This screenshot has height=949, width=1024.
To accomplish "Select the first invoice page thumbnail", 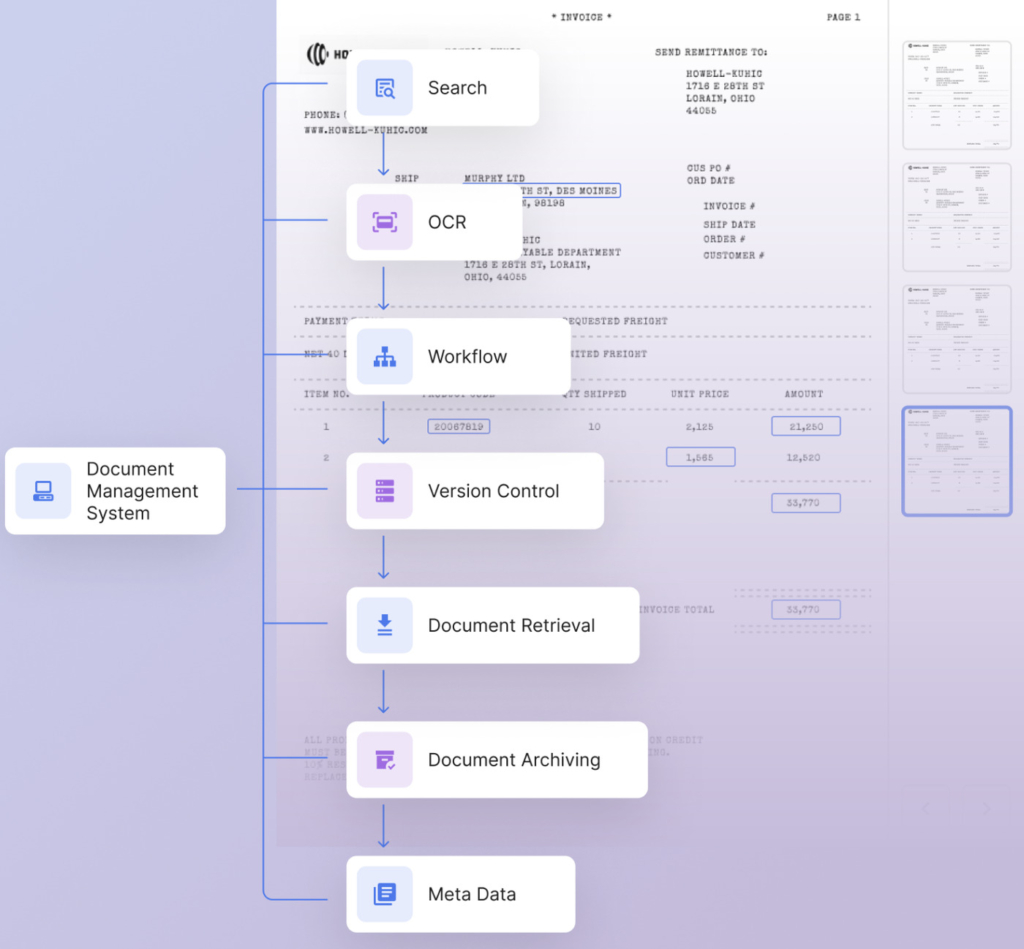I will point(957,94).
